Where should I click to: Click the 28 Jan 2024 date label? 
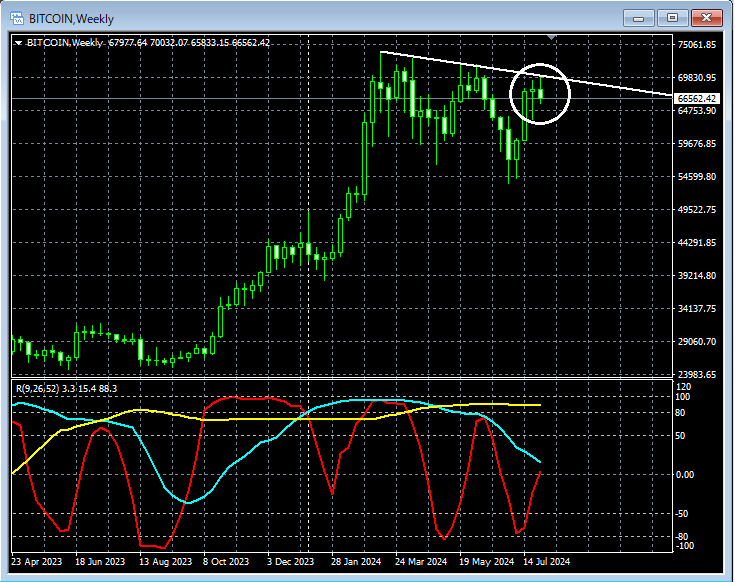(x=356, y=561)
